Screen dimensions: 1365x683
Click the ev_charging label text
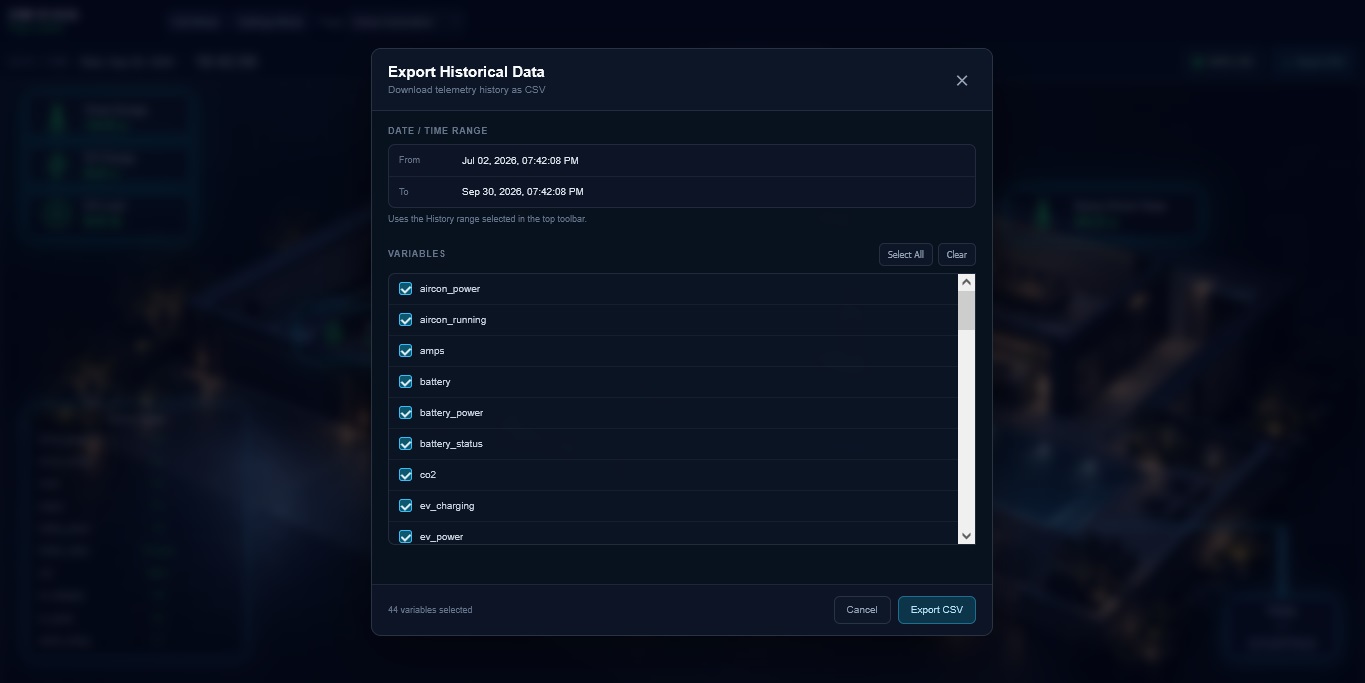pyautogui.click(x=447, y=506)
